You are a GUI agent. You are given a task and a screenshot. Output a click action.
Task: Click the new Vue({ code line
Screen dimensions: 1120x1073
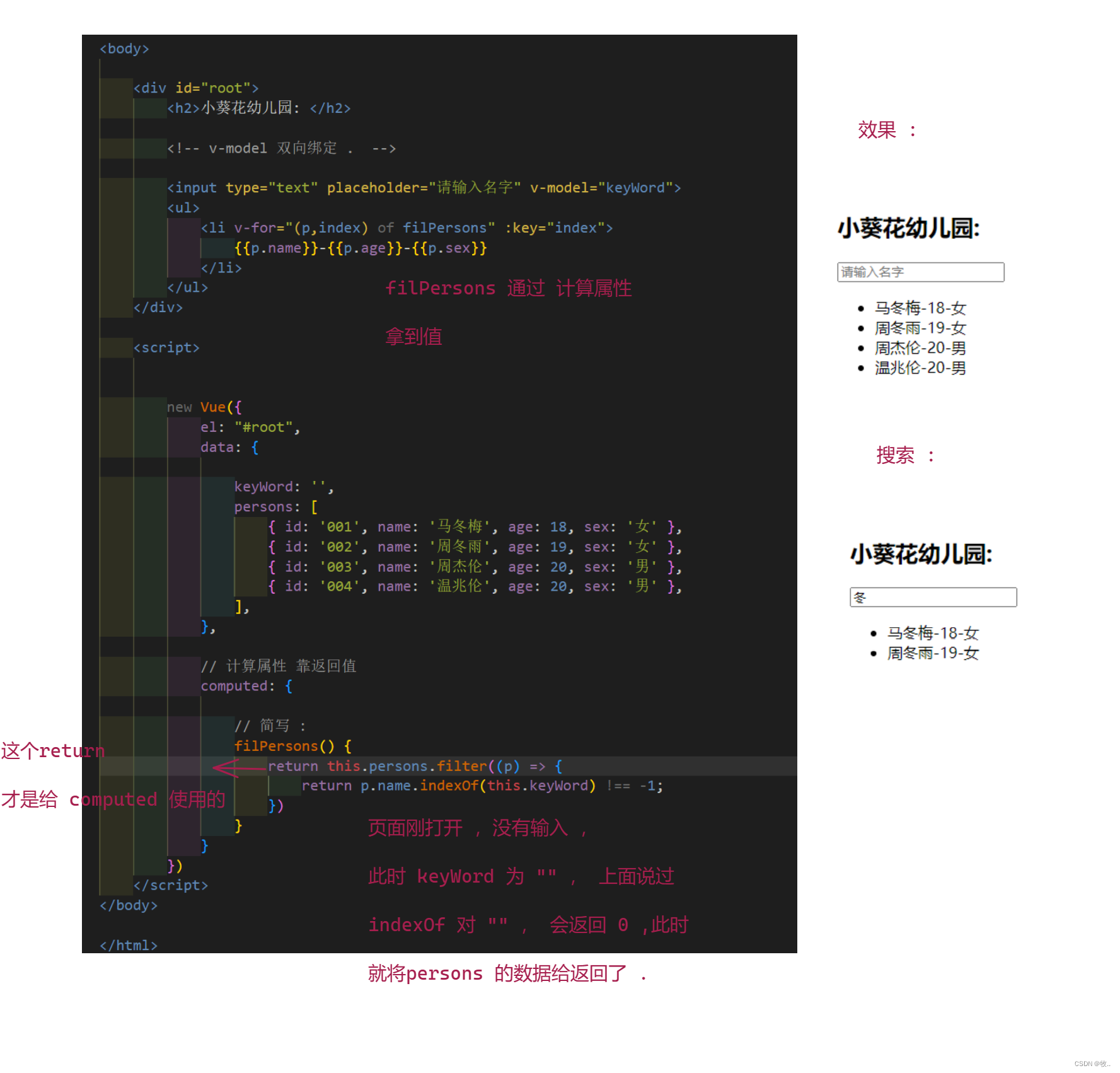204,407
